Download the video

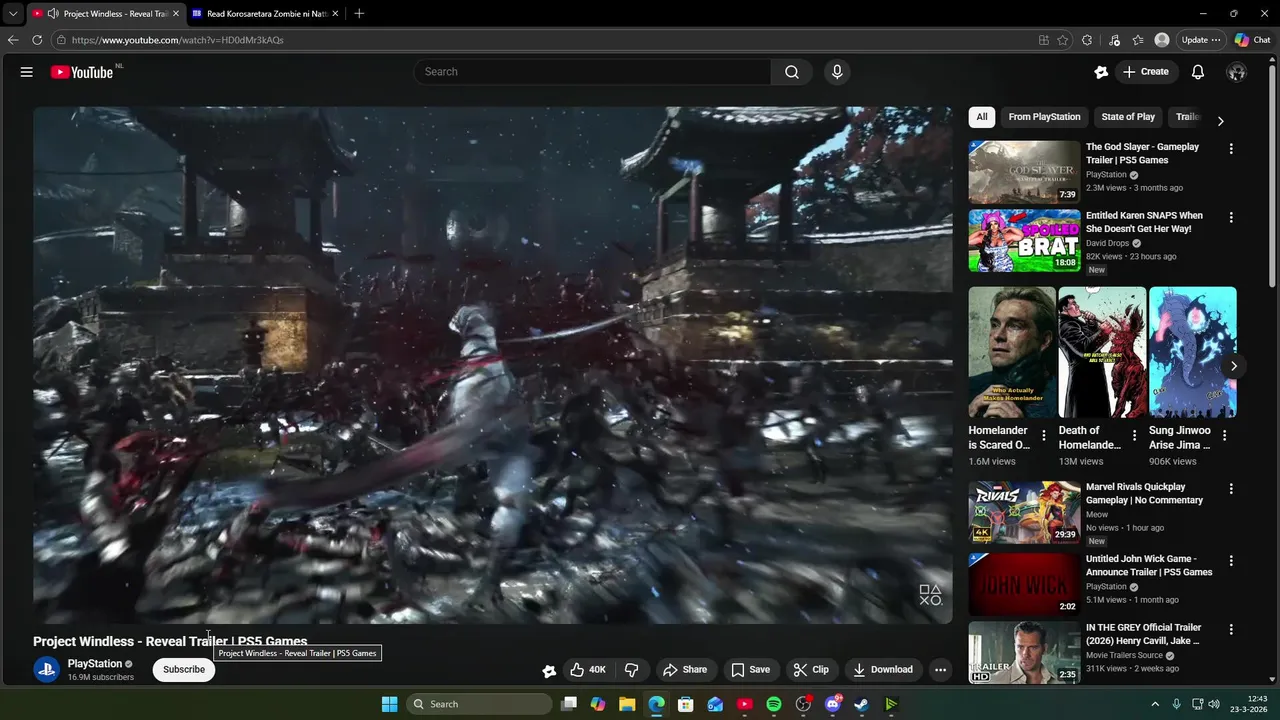tap(883, 670)
